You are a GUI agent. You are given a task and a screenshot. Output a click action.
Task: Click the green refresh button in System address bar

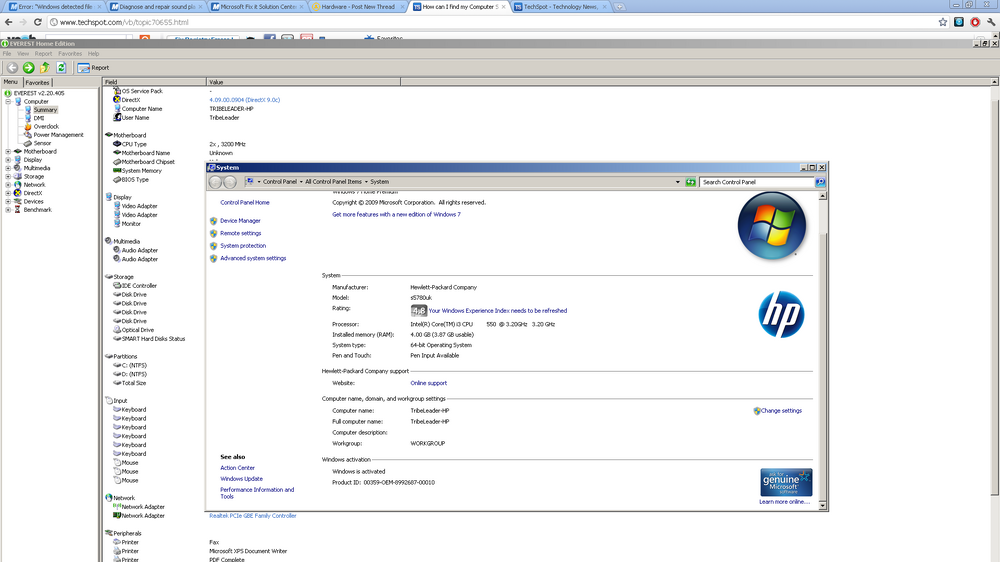[690, 182]
